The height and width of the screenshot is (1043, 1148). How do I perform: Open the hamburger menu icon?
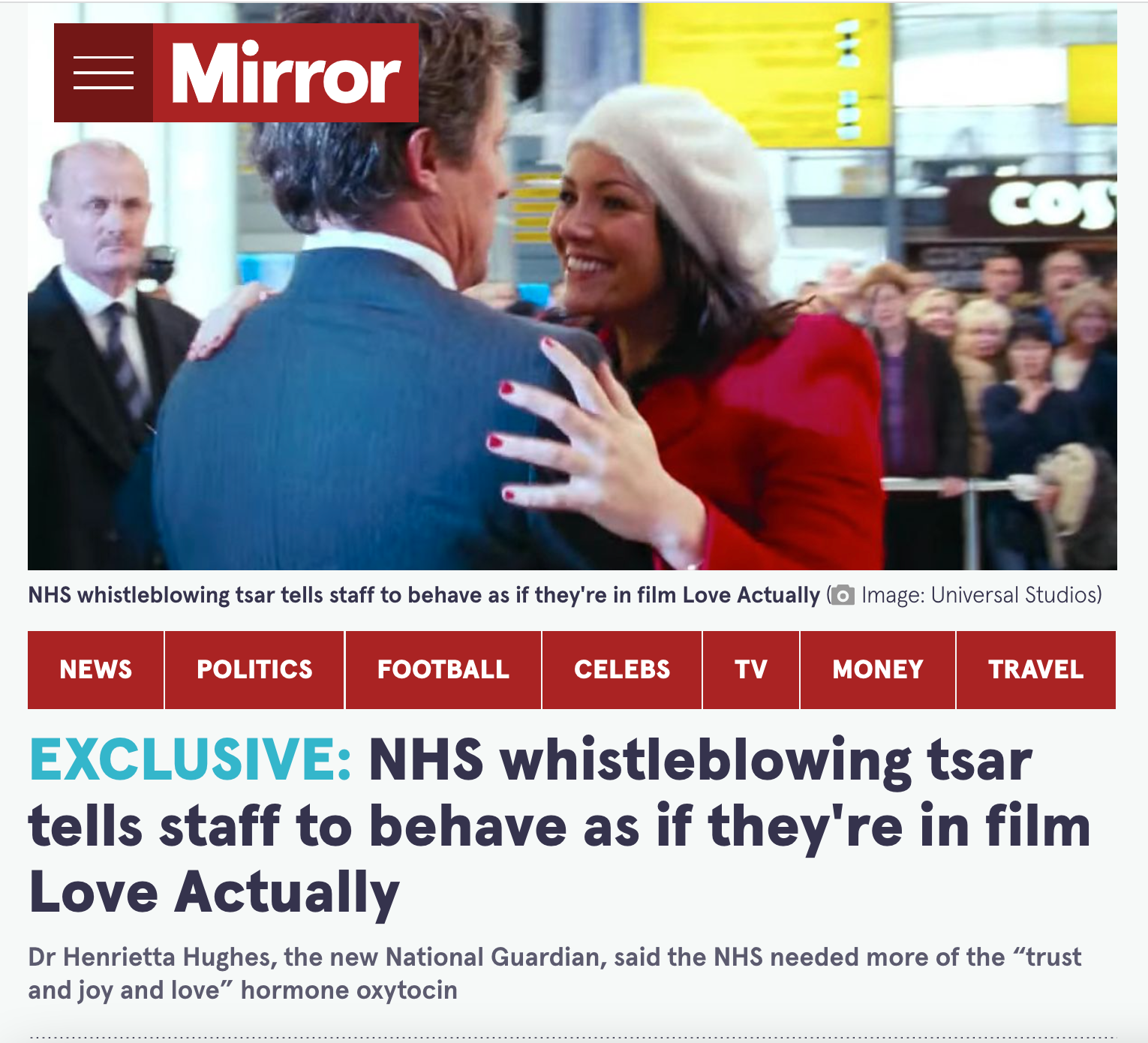[104, 73]
